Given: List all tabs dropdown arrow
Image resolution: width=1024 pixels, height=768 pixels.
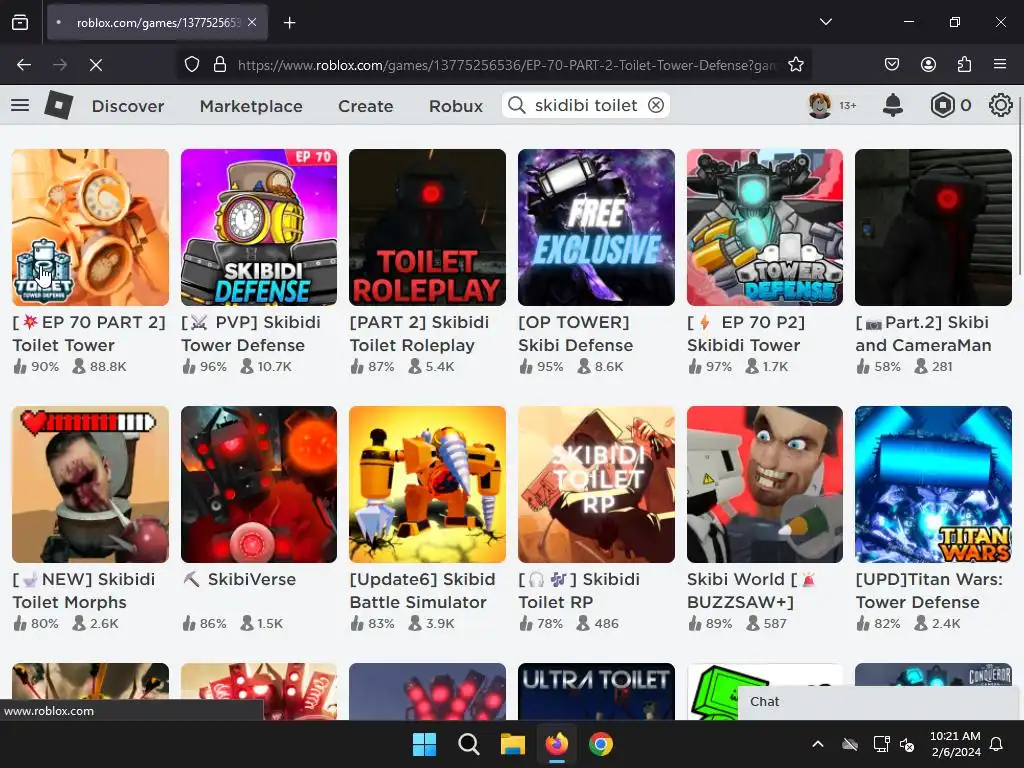Looking at the screenshot, I should [x=825, y=22].
